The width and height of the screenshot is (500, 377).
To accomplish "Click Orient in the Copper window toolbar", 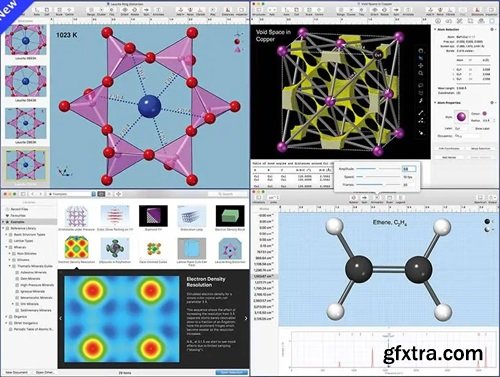I will click(x=374, y=12).
